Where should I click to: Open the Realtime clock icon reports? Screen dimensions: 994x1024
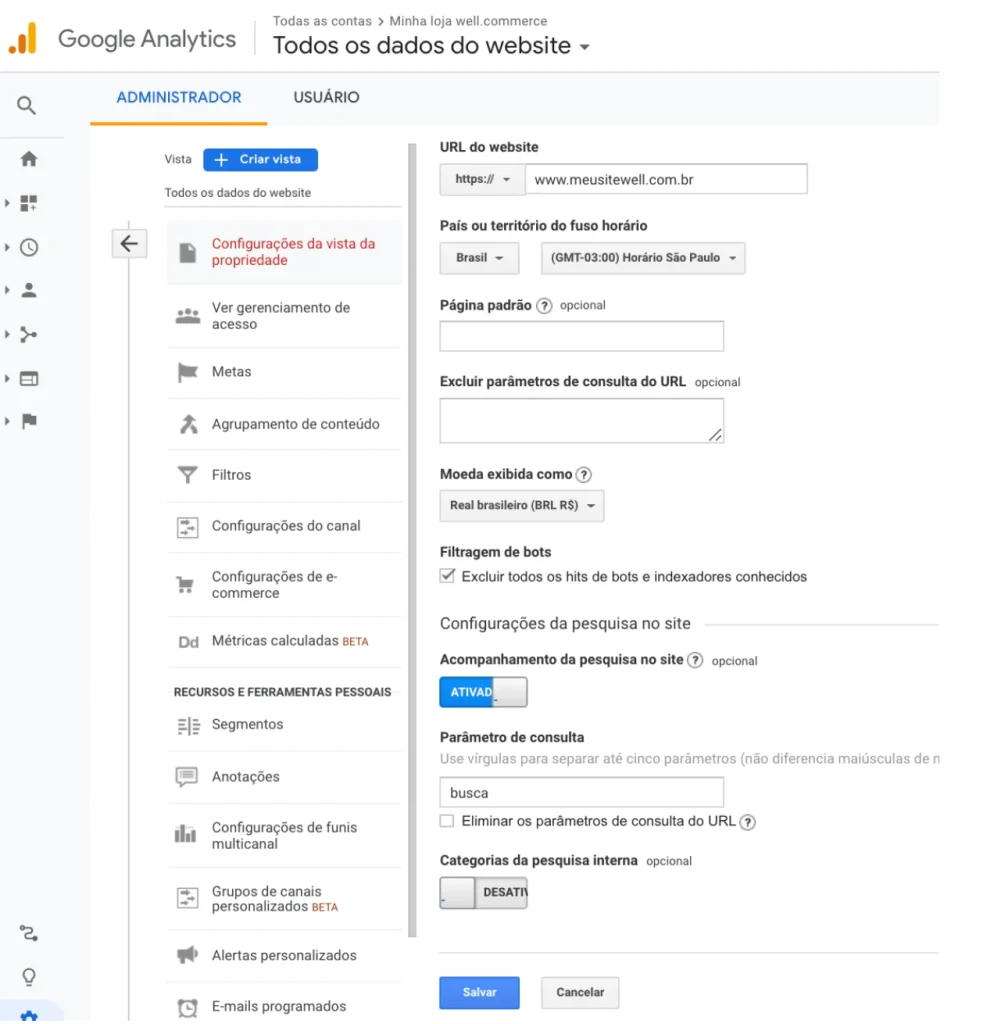(x=29, y=247)
